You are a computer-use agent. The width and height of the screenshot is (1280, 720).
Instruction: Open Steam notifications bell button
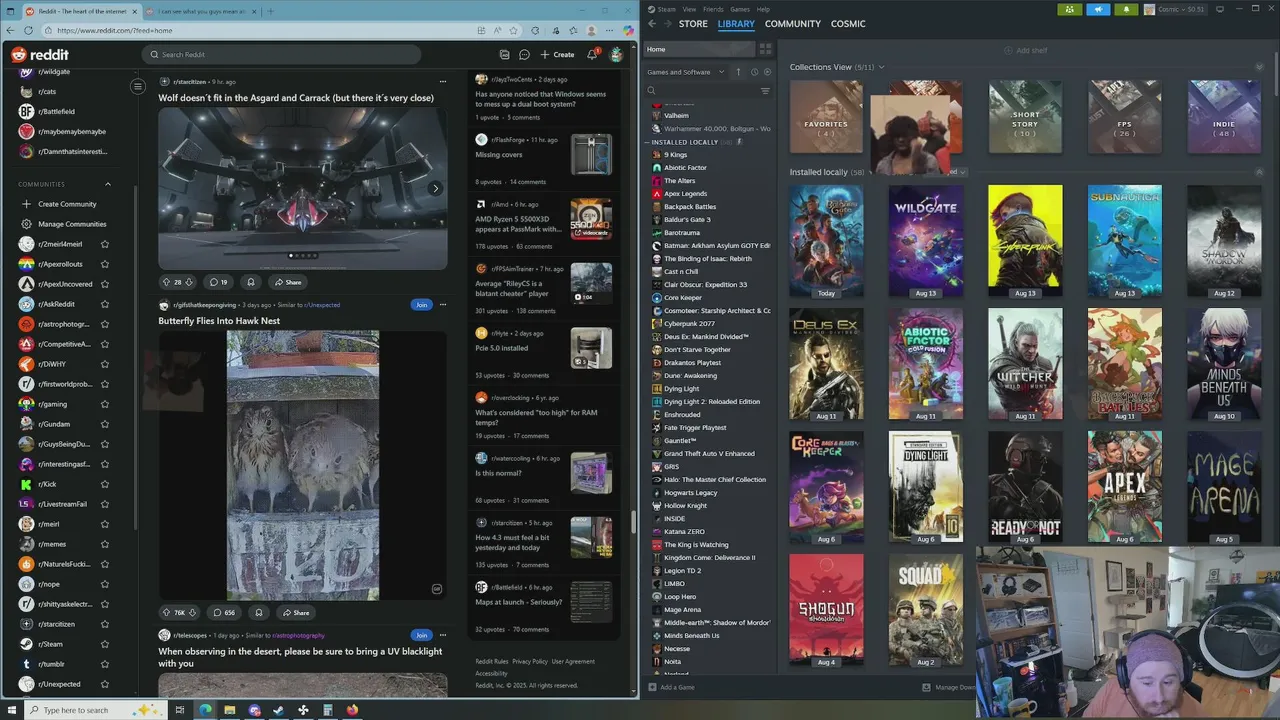pos(1126,9)
